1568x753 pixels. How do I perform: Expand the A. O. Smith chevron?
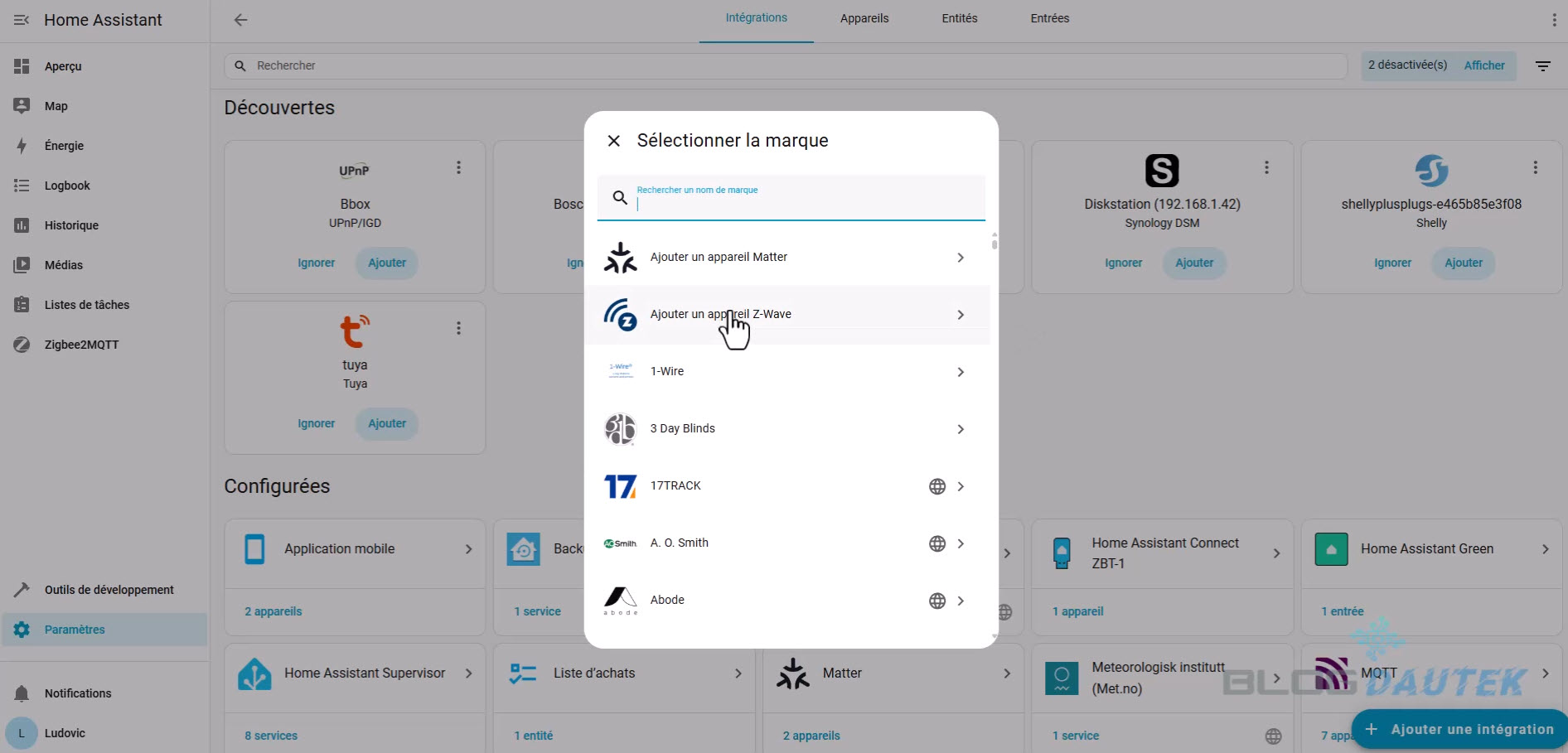[961, 543]
